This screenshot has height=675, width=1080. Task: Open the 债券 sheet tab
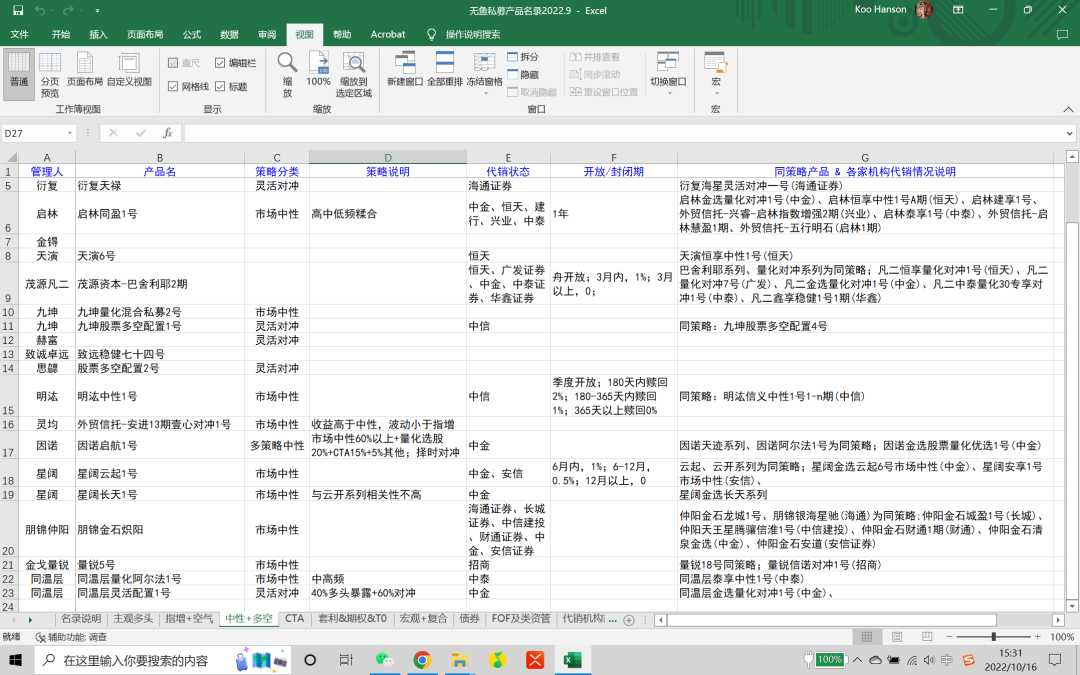[x=469, y=619]
